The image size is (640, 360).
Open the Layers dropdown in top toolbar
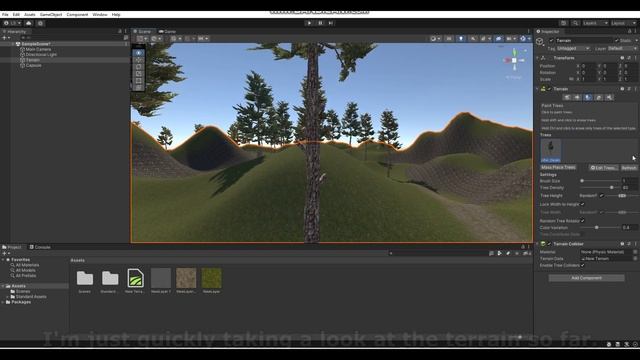pos(595,23)
